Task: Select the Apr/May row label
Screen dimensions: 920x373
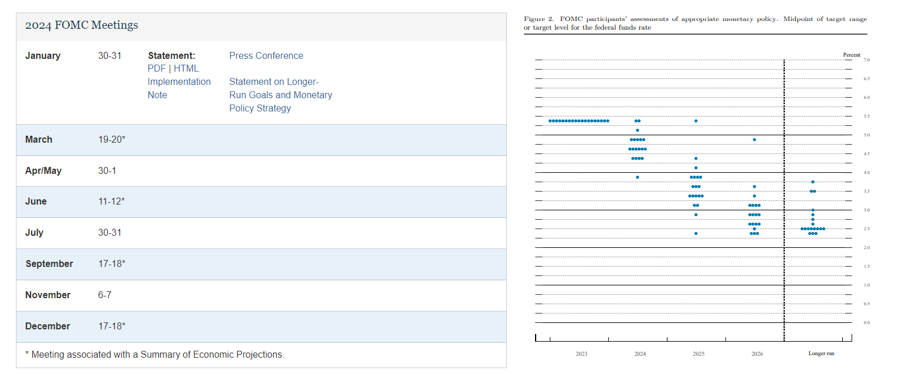Action: click(x=43, y=171)
